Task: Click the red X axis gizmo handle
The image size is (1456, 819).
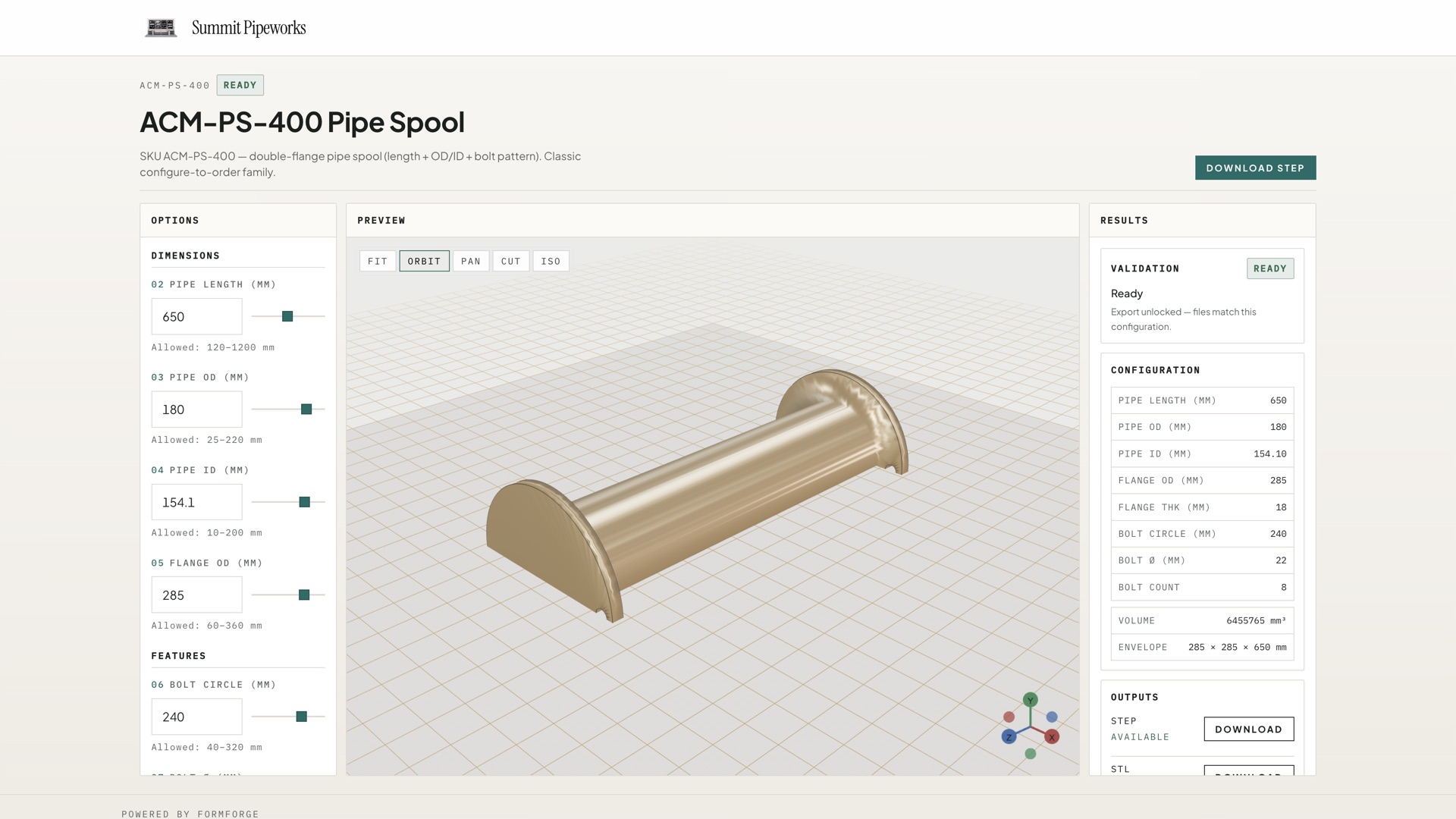Action: pyautogui.click(x=1052, y=736)
